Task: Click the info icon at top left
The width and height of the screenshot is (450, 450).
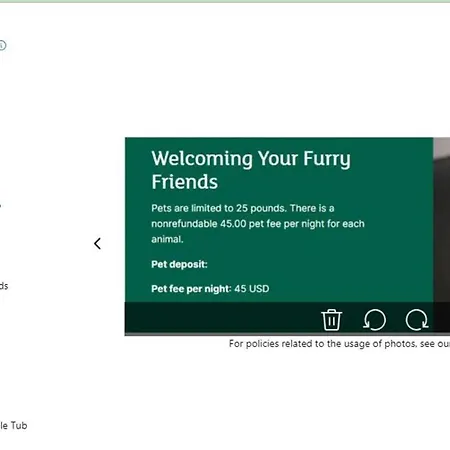Action: coord(2,45)
